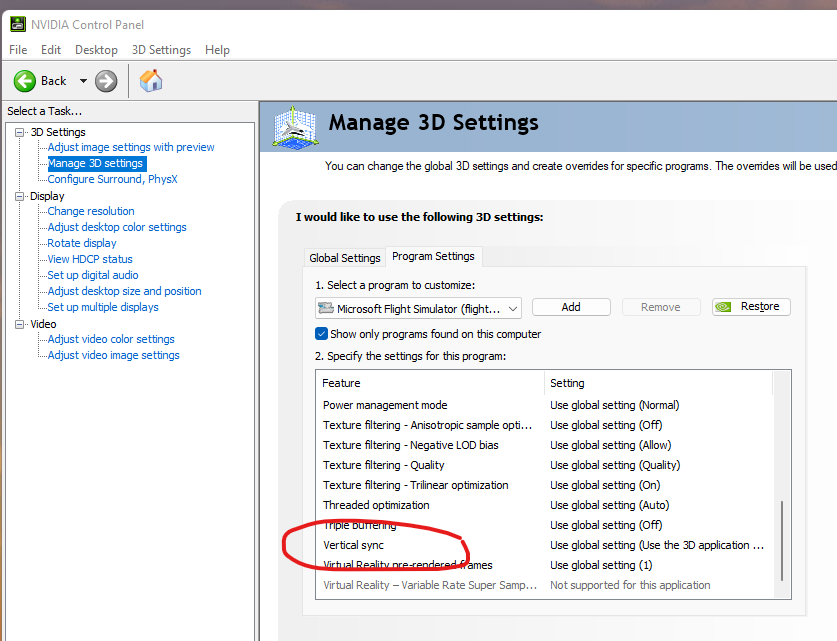The width and height of the screenshot is (837, 641).
Task: Open the 3D Settings menu
Action: [161, 50]
